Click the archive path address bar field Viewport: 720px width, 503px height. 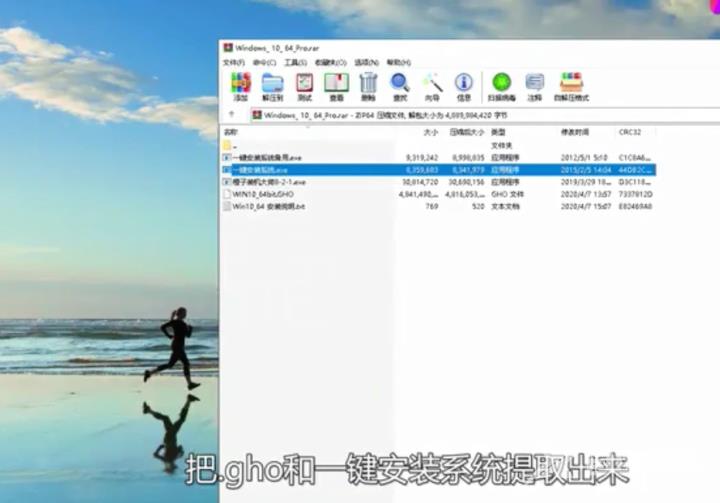tap(486, 115)
